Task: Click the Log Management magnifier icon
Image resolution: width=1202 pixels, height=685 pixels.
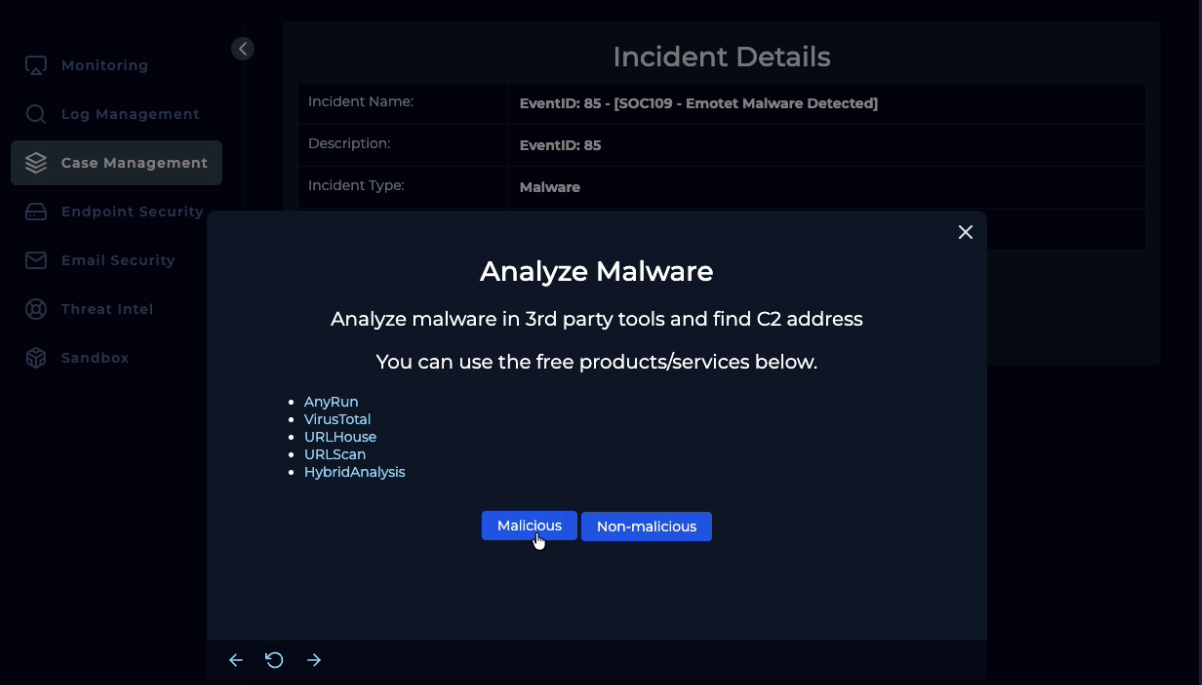Action: click(x=36, y=114)
